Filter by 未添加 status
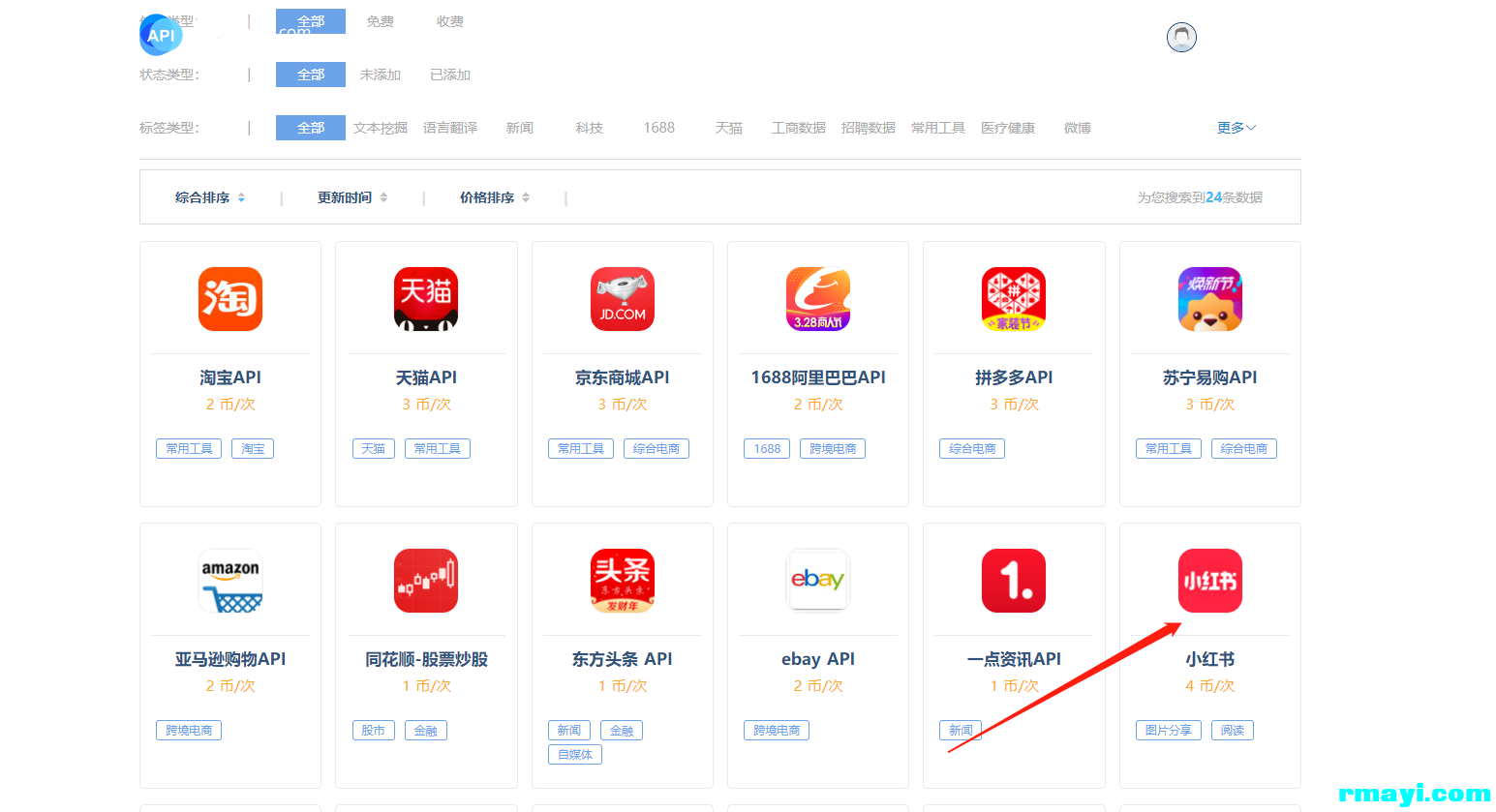Image resolution: width=1496 pixels, height=812 pixels. tap(381, 75)
